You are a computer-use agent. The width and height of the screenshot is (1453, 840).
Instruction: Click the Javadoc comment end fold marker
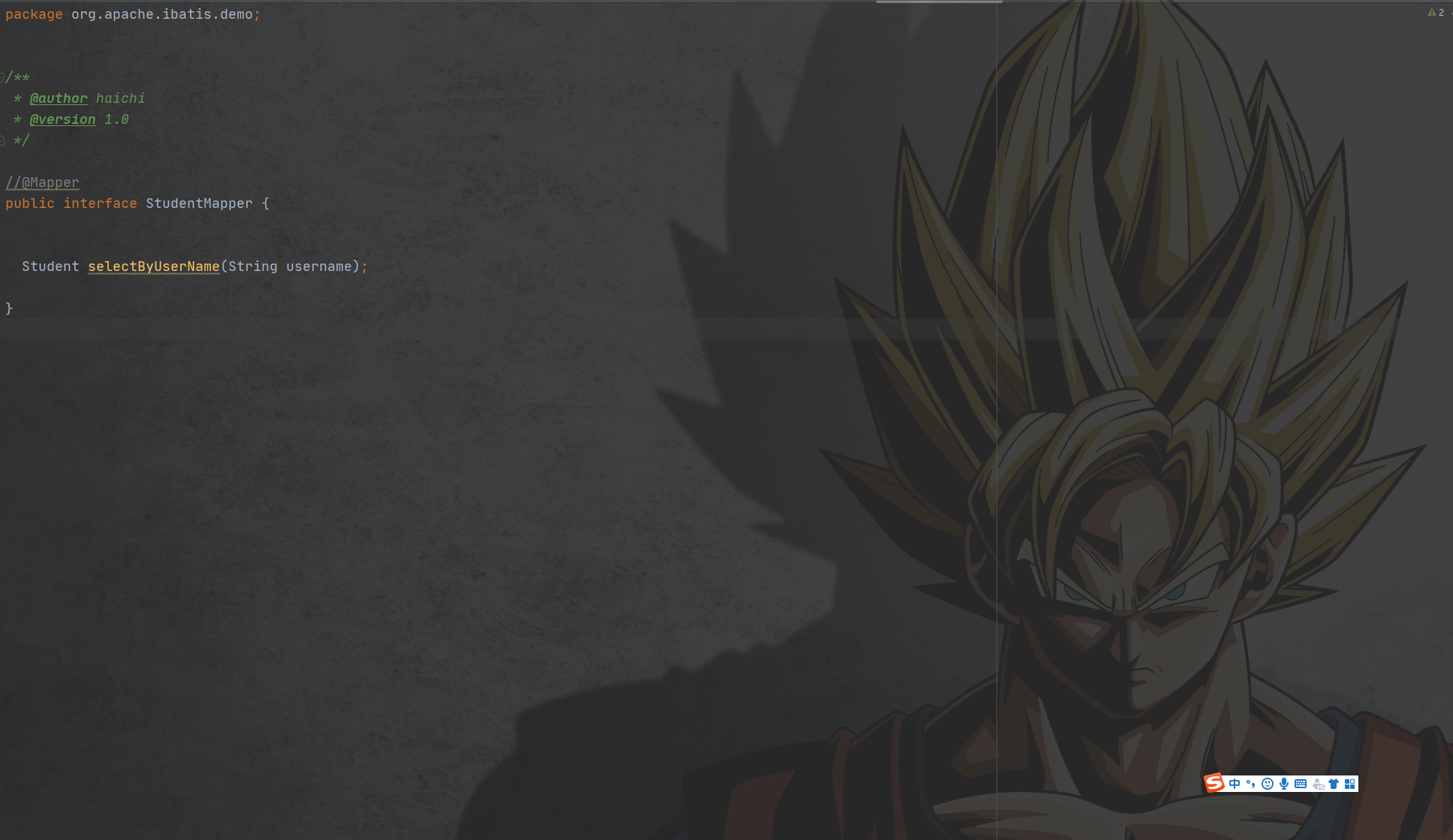[x=2, y=140]
